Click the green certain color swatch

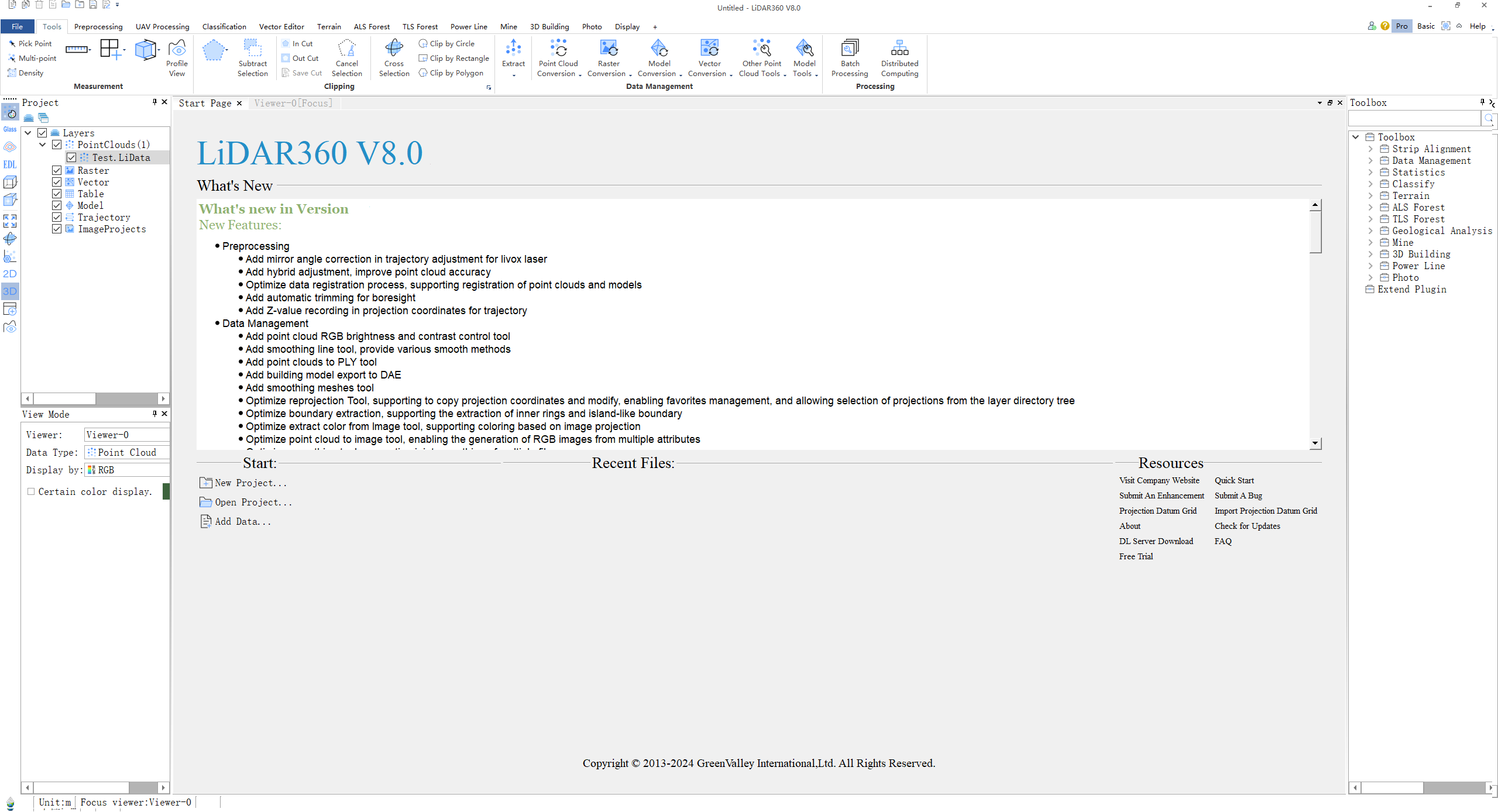pyautogui.click(x=166, y=491)
